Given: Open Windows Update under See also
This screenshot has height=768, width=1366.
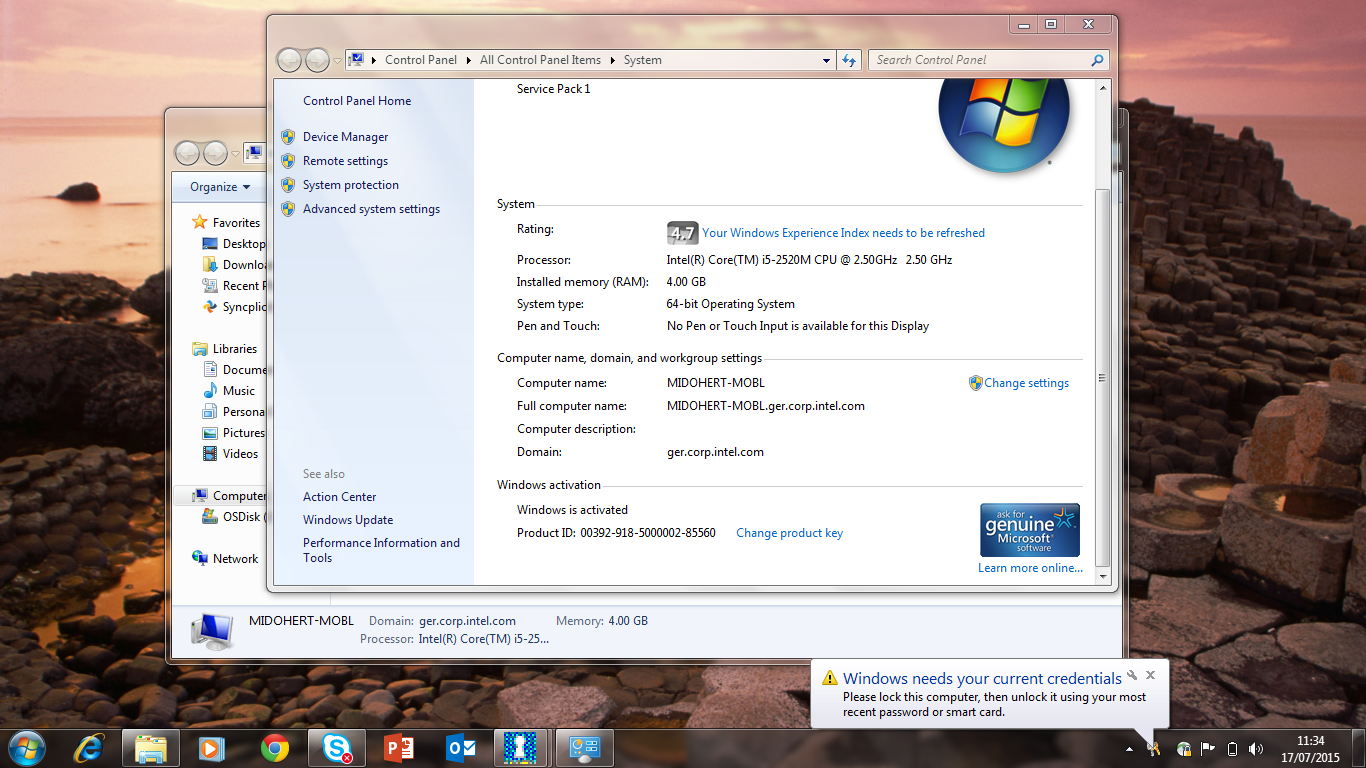Looking at the screenshot, I should pos(348,520).
